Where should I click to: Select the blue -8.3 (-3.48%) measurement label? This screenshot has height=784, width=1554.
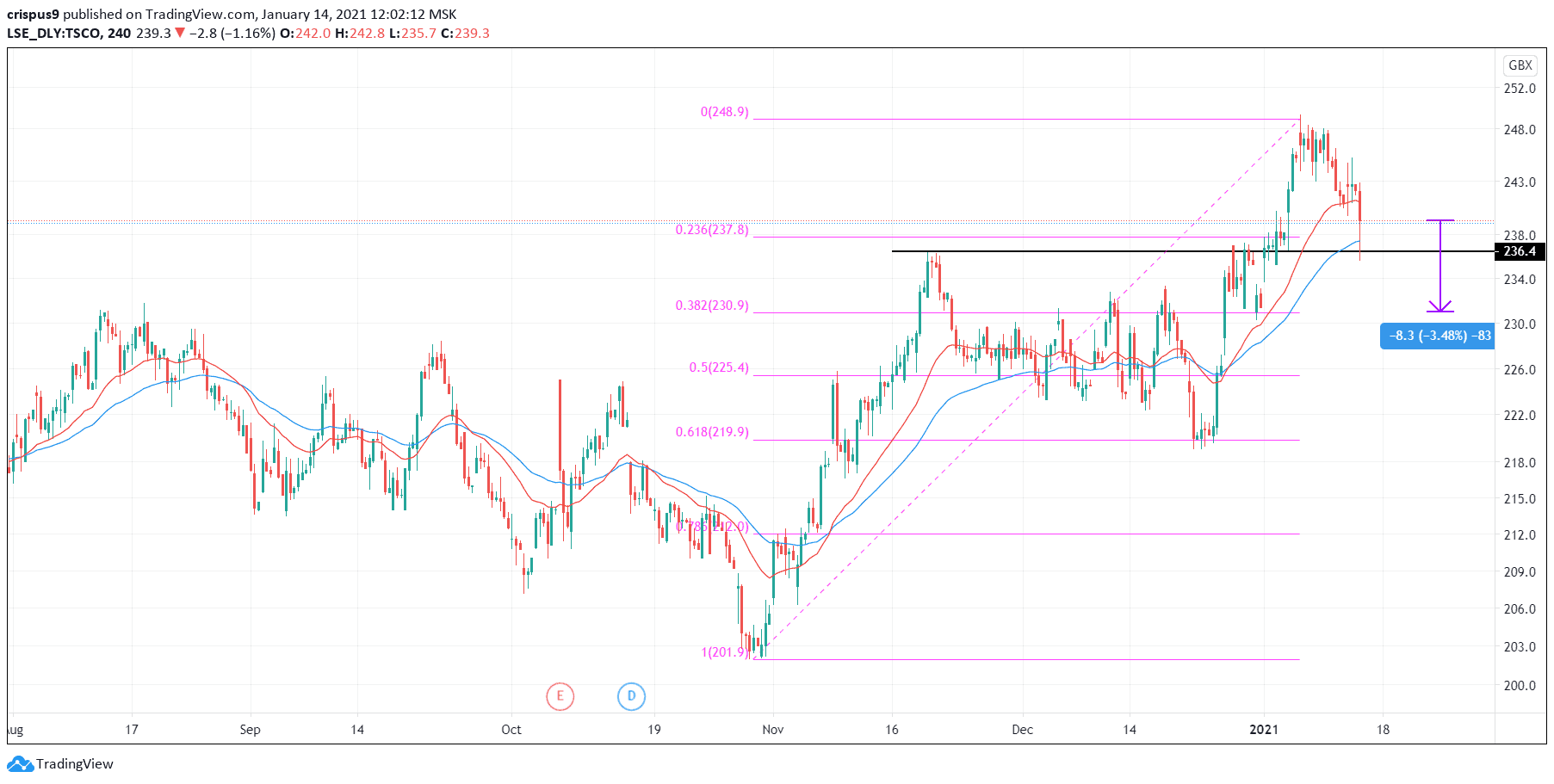pos(1438,336)
